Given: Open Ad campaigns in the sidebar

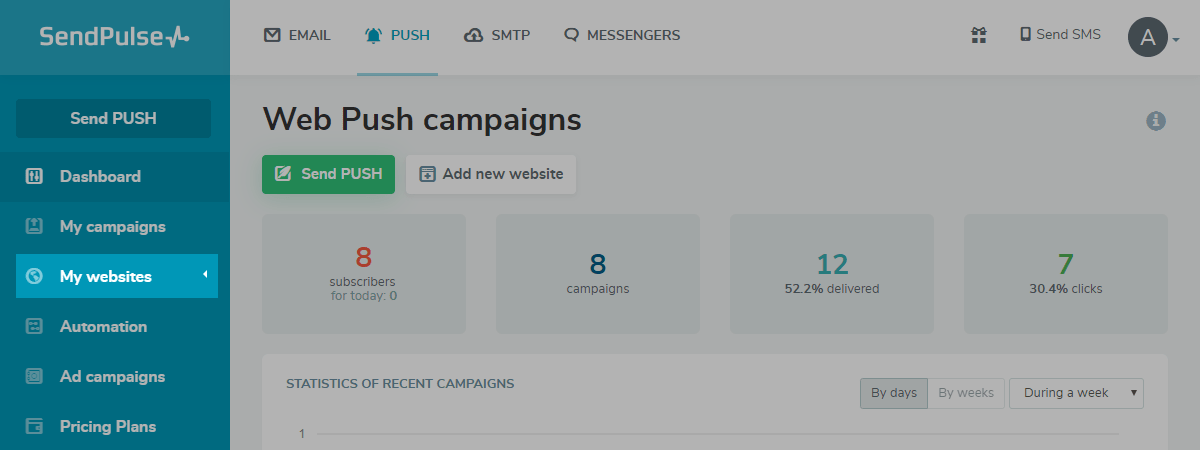Looking at the screenshot, I should tap(115, 376).
